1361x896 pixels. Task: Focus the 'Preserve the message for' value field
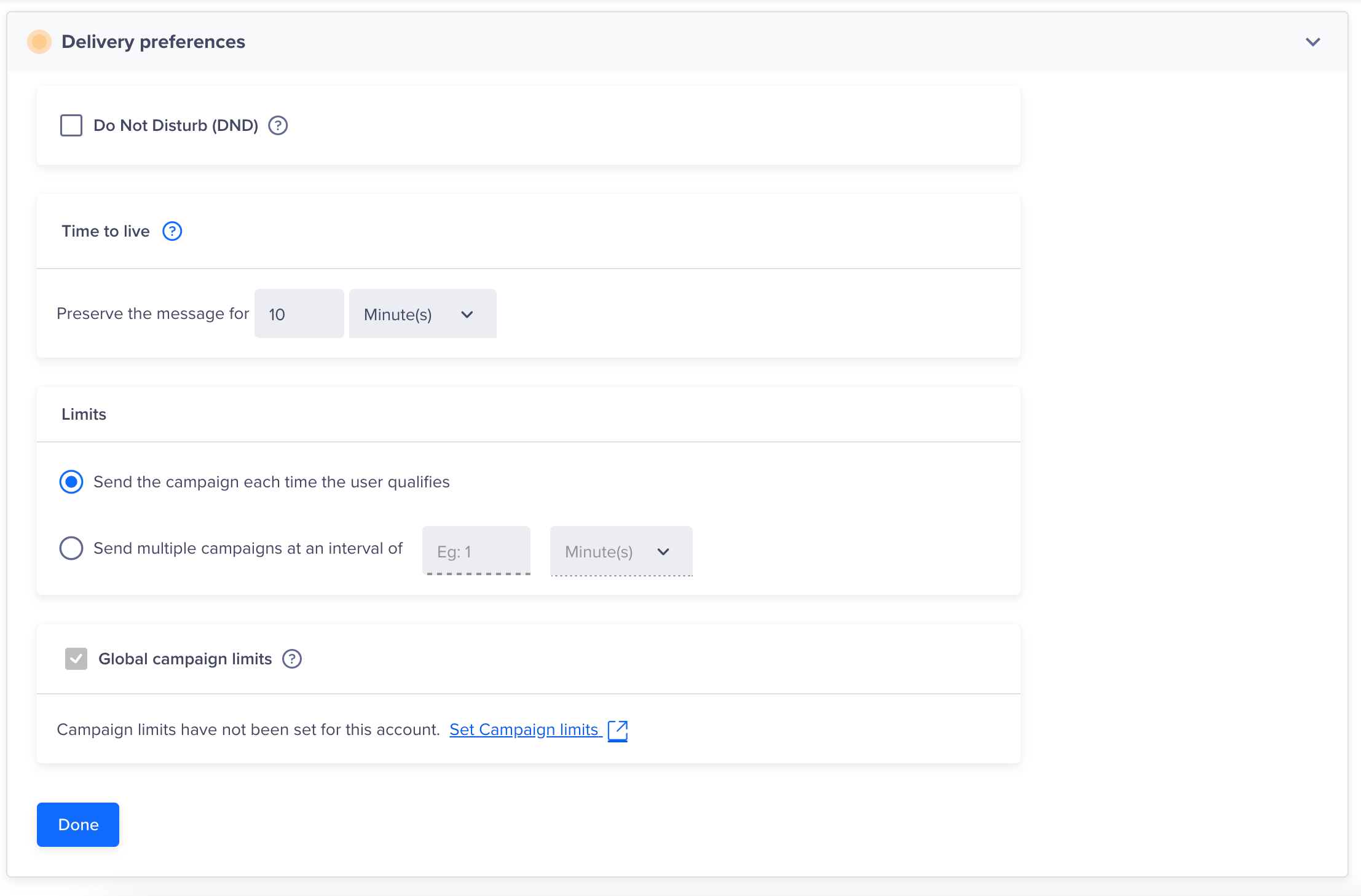point(299,313)
